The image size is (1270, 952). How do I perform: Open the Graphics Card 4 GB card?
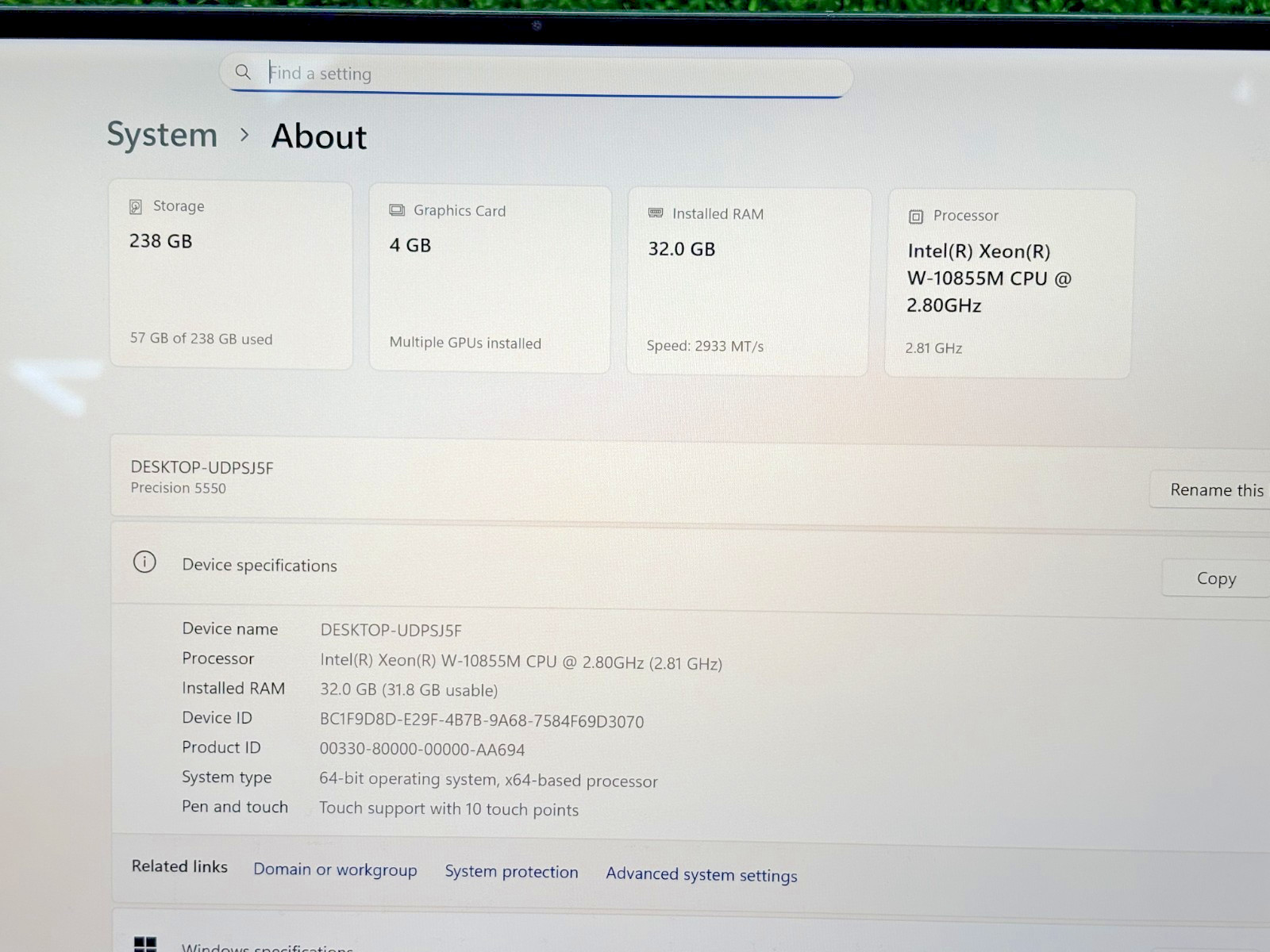coord(491,278)
